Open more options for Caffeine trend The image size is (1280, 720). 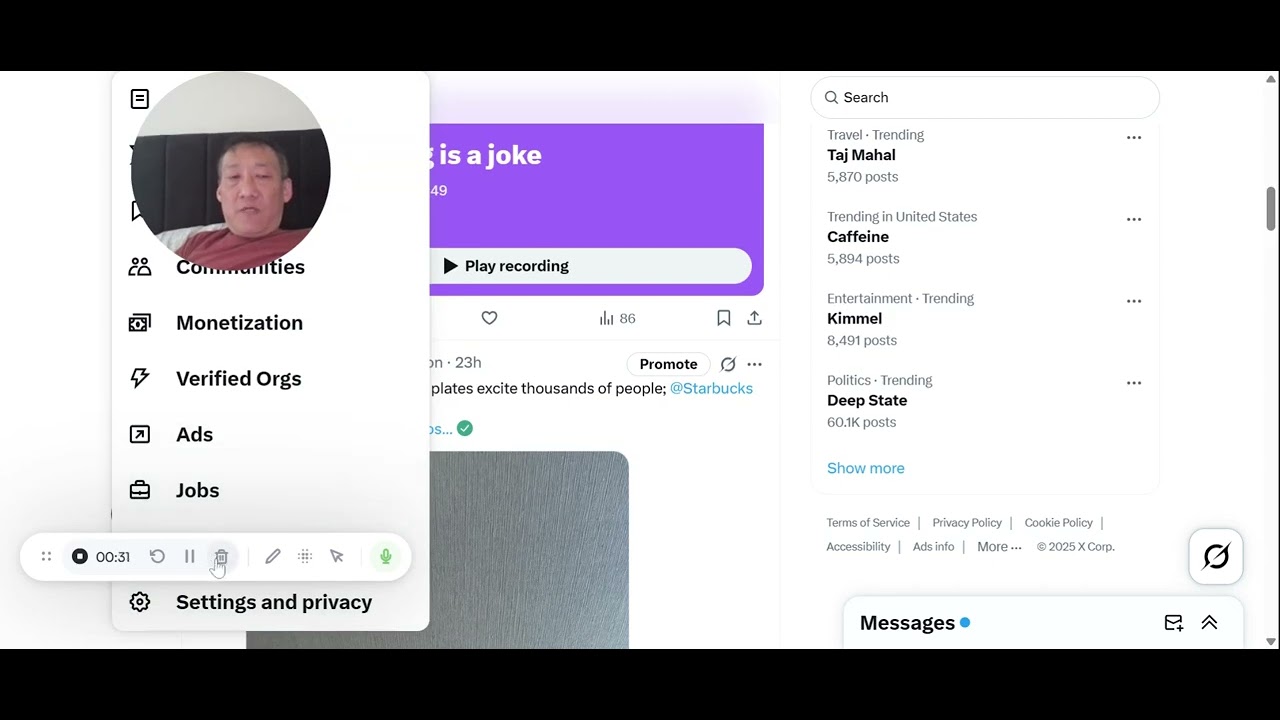pos(1134,219)
